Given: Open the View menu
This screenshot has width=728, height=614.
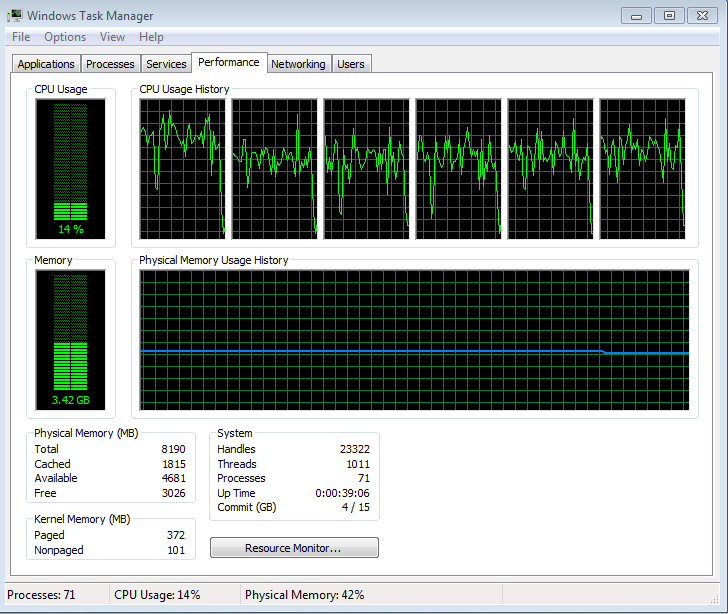Looking at the screenshot, I should pos(112,37).
